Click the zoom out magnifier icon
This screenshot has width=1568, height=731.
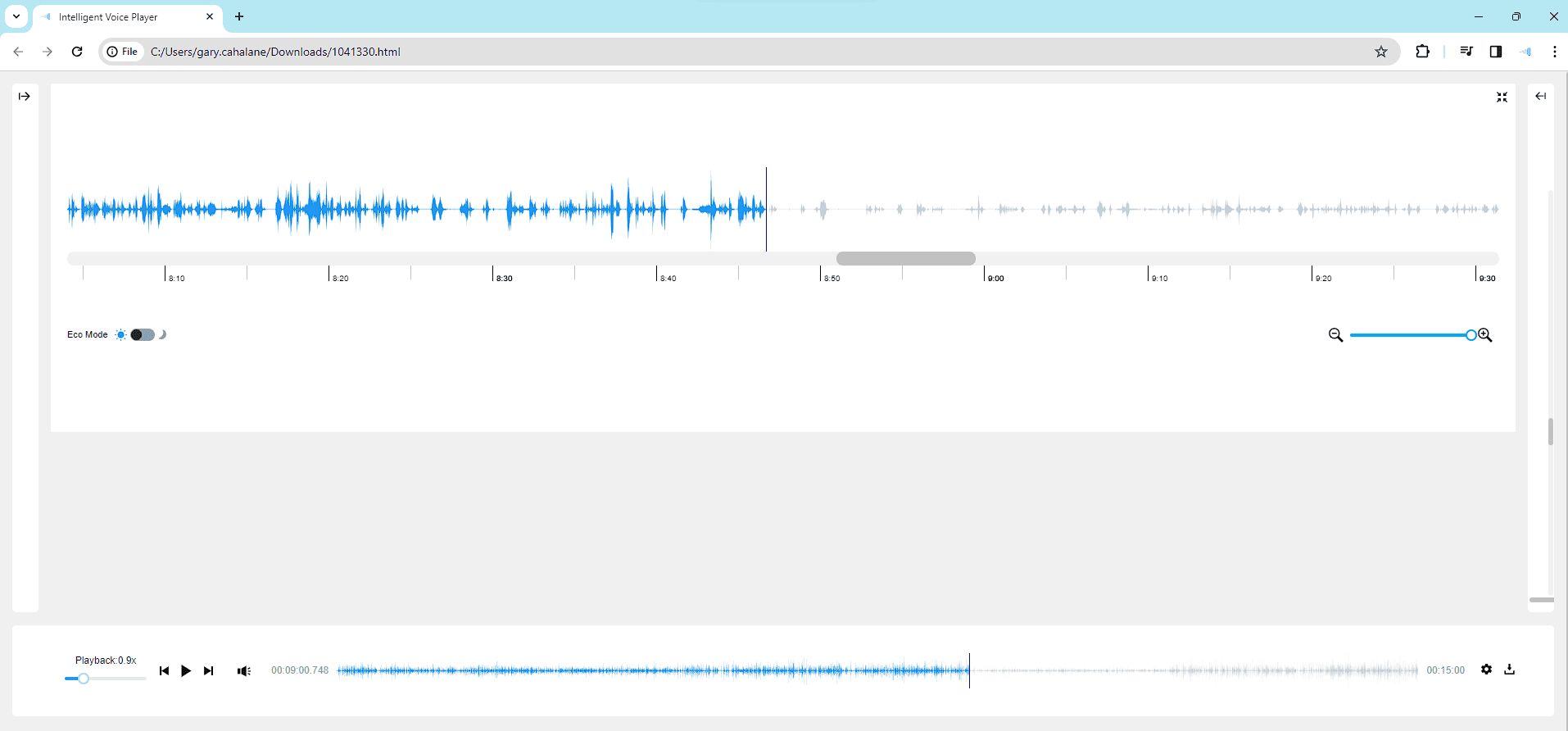pyautogui.click(x=1335, y=335)
